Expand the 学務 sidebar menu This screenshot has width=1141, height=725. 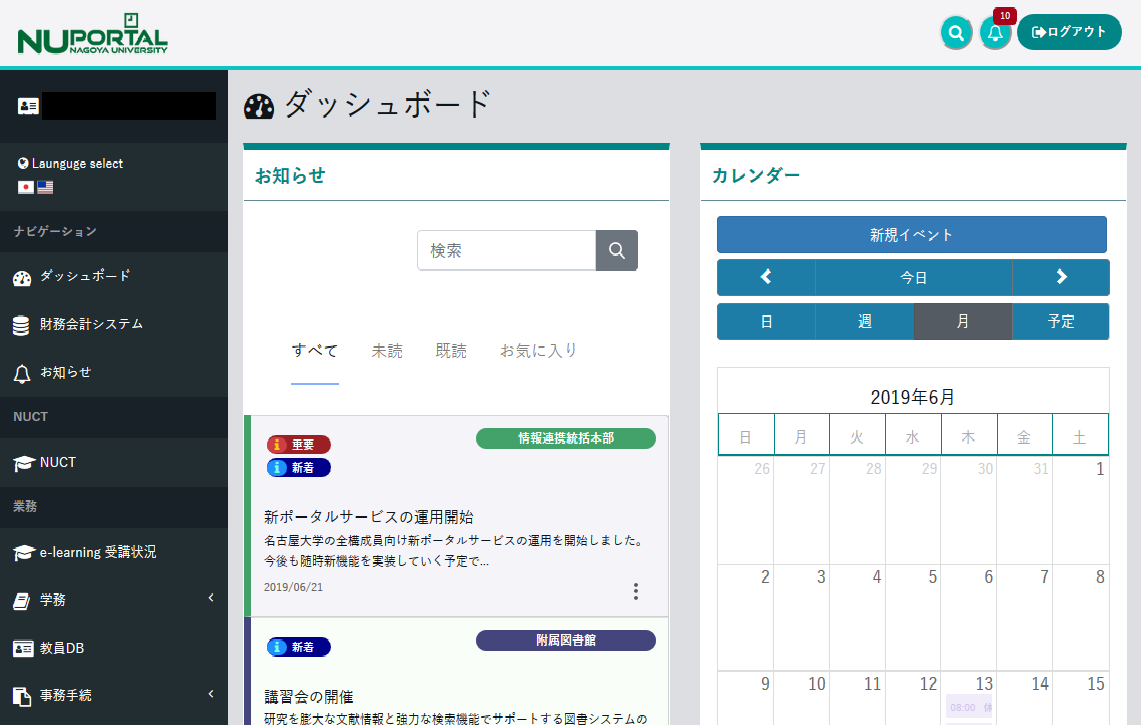coord(114,600)
